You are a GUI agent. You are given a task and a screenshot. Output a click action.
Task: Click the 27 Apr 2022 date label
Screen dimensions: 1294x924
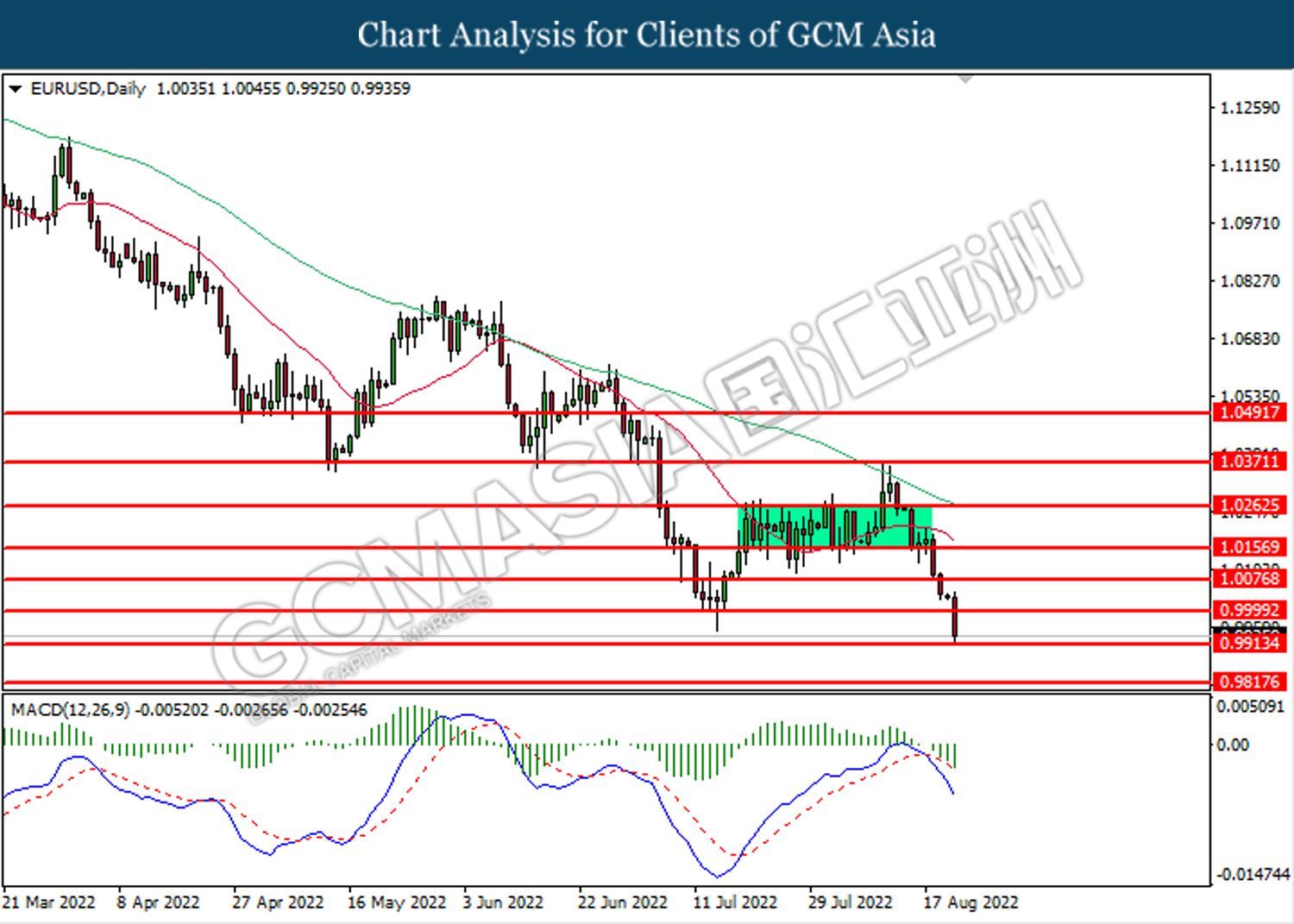(278, 902)
